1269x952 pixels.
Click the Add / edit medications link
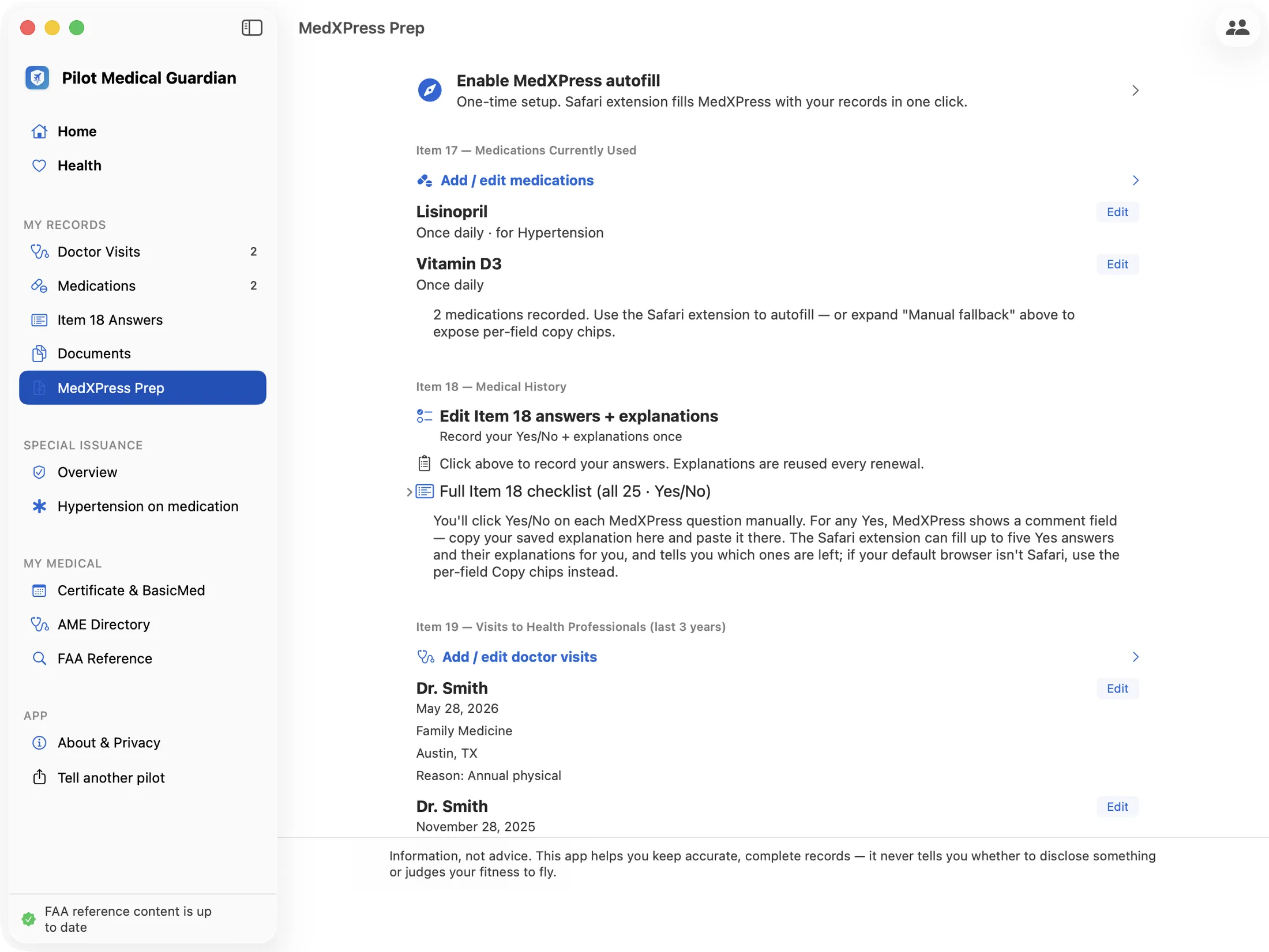(x=517, y=180)
